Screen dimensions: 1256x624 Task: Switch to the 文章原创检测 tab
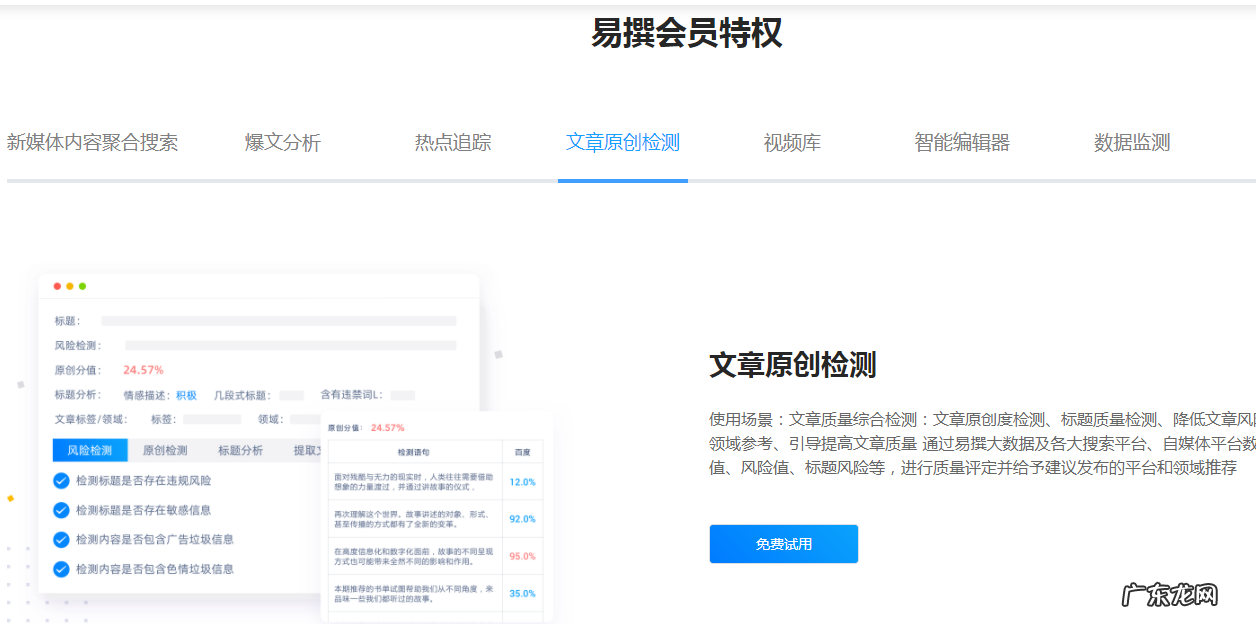pyautogui.click(x=622, y=142)
